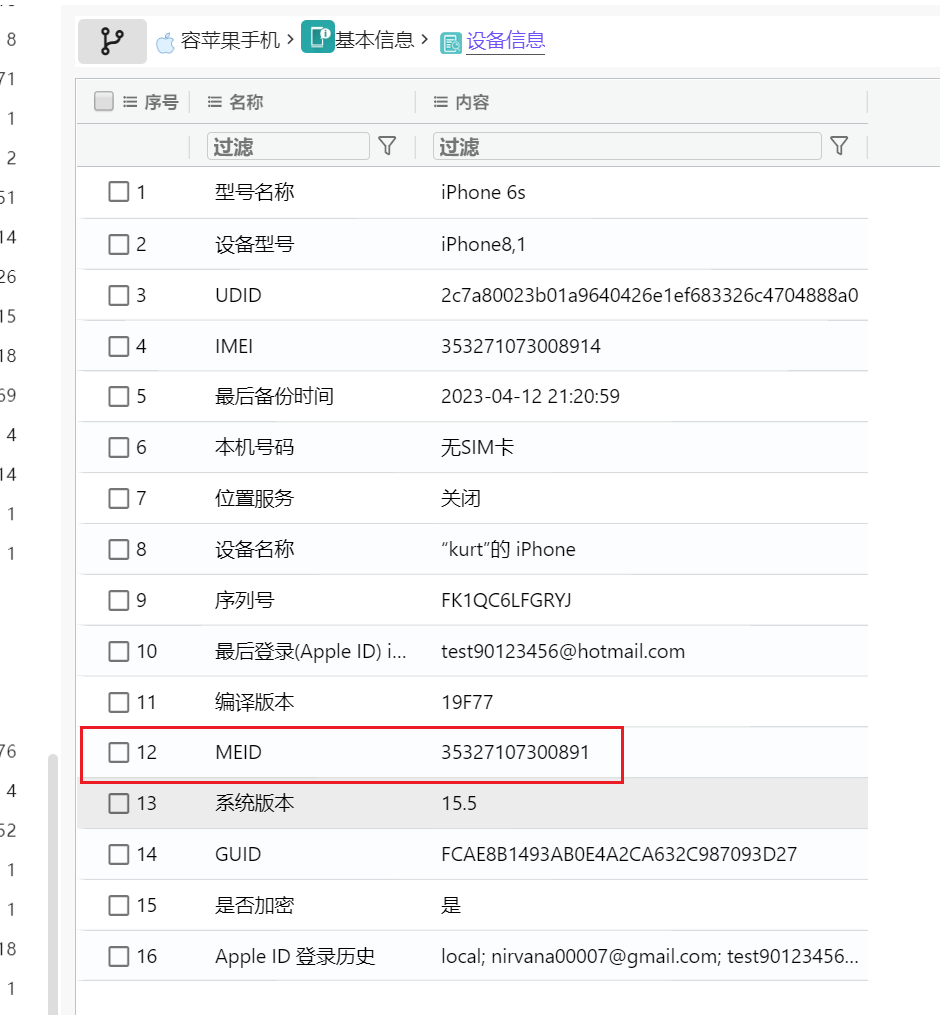Check the row 11 编译版本 checkbox
Image resolution: width=940 pixels, height=1015 pixels.
click(118, 702)
